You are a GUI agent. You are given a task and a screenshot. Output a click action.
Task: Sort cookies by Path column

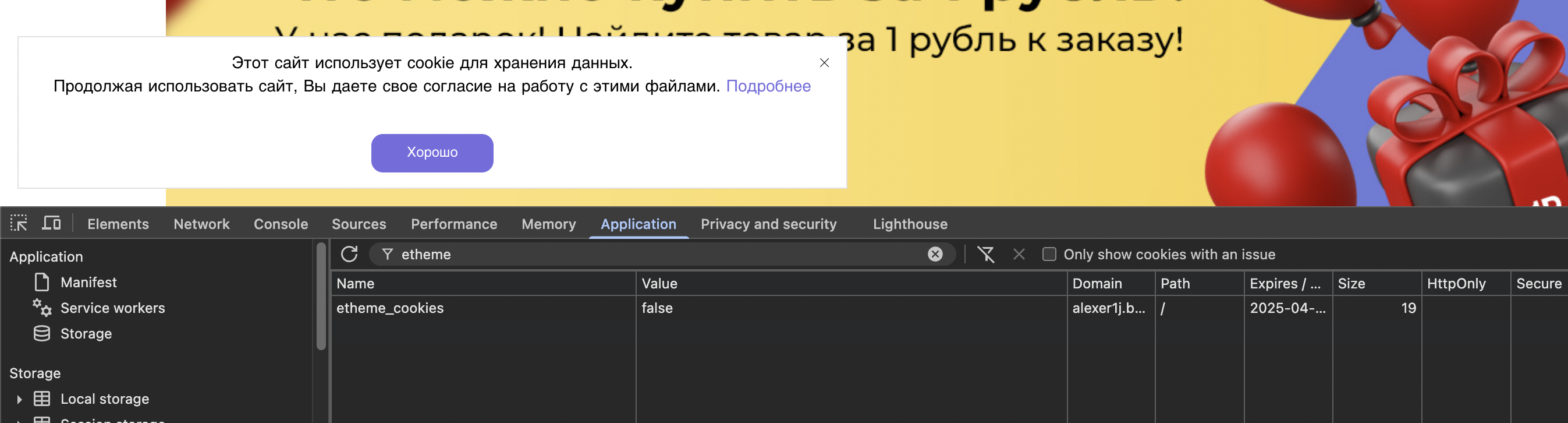coord(1200,283)
